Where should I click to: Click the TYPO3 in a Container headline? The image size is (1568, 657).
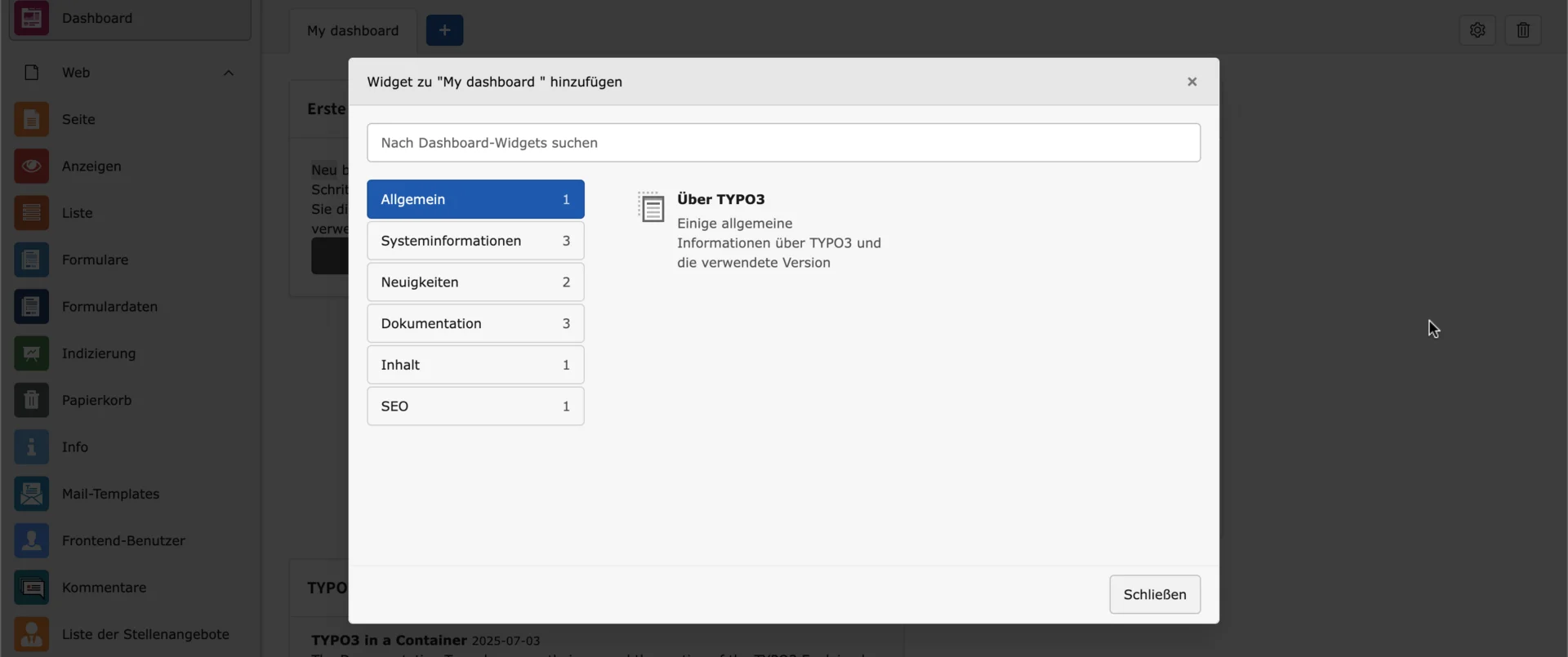pyautogui.click(x=389, y=641)
